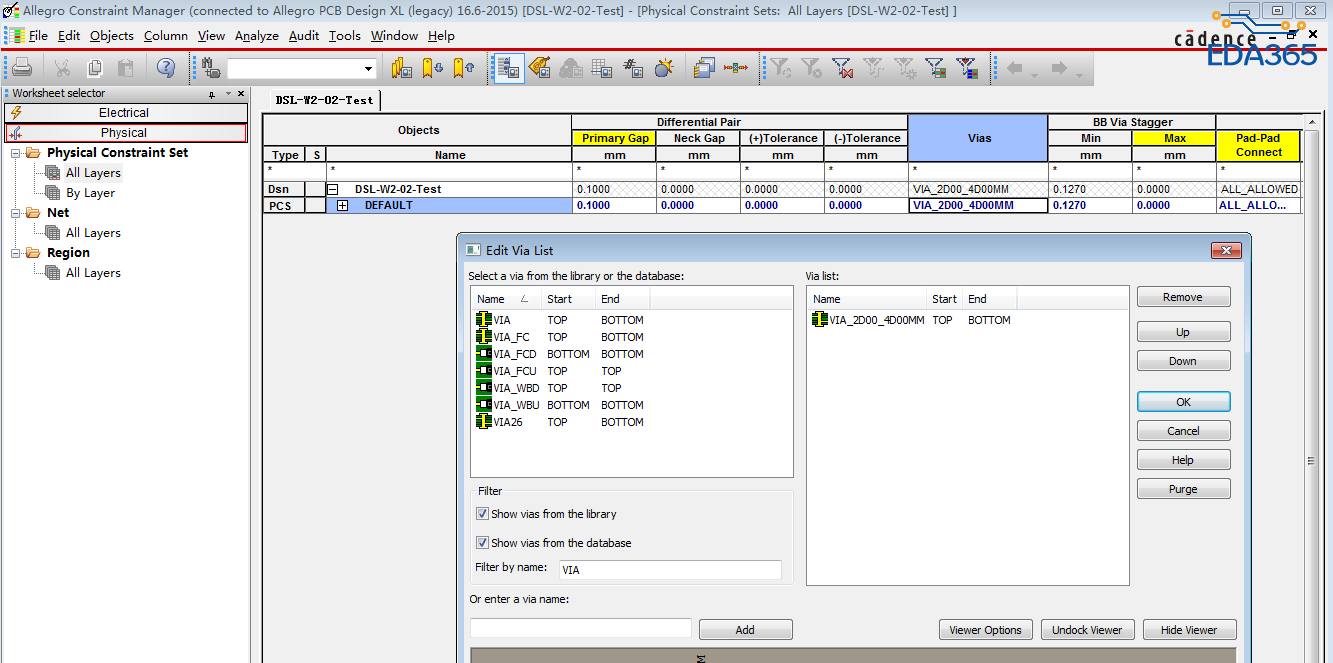Select By Layer under Physical Constraint Set

tap(90, 193)
